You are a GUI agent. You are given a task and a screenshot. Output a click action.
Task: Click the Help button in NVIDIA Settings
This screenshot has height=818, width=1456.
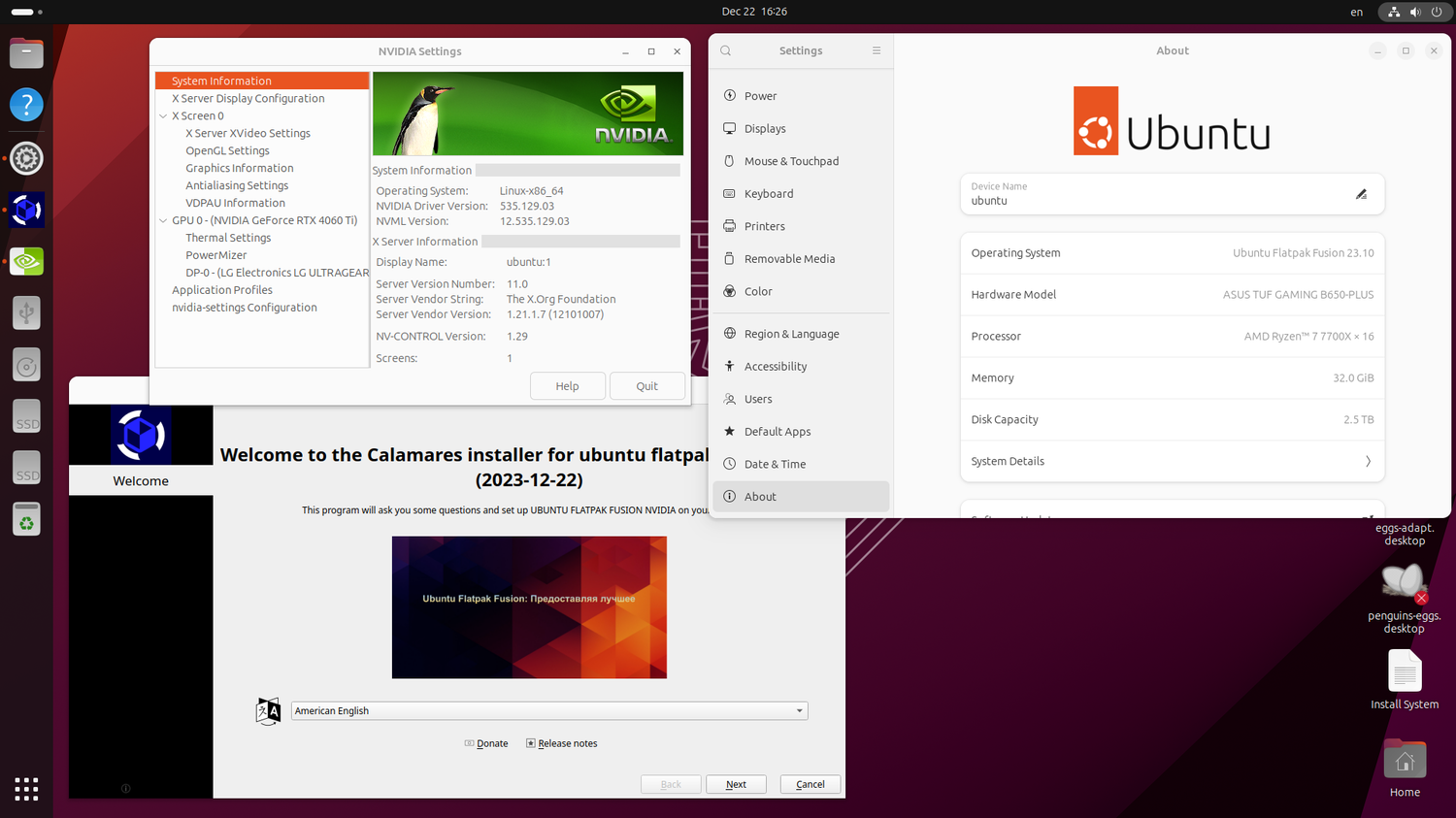(x=568, y=385)
